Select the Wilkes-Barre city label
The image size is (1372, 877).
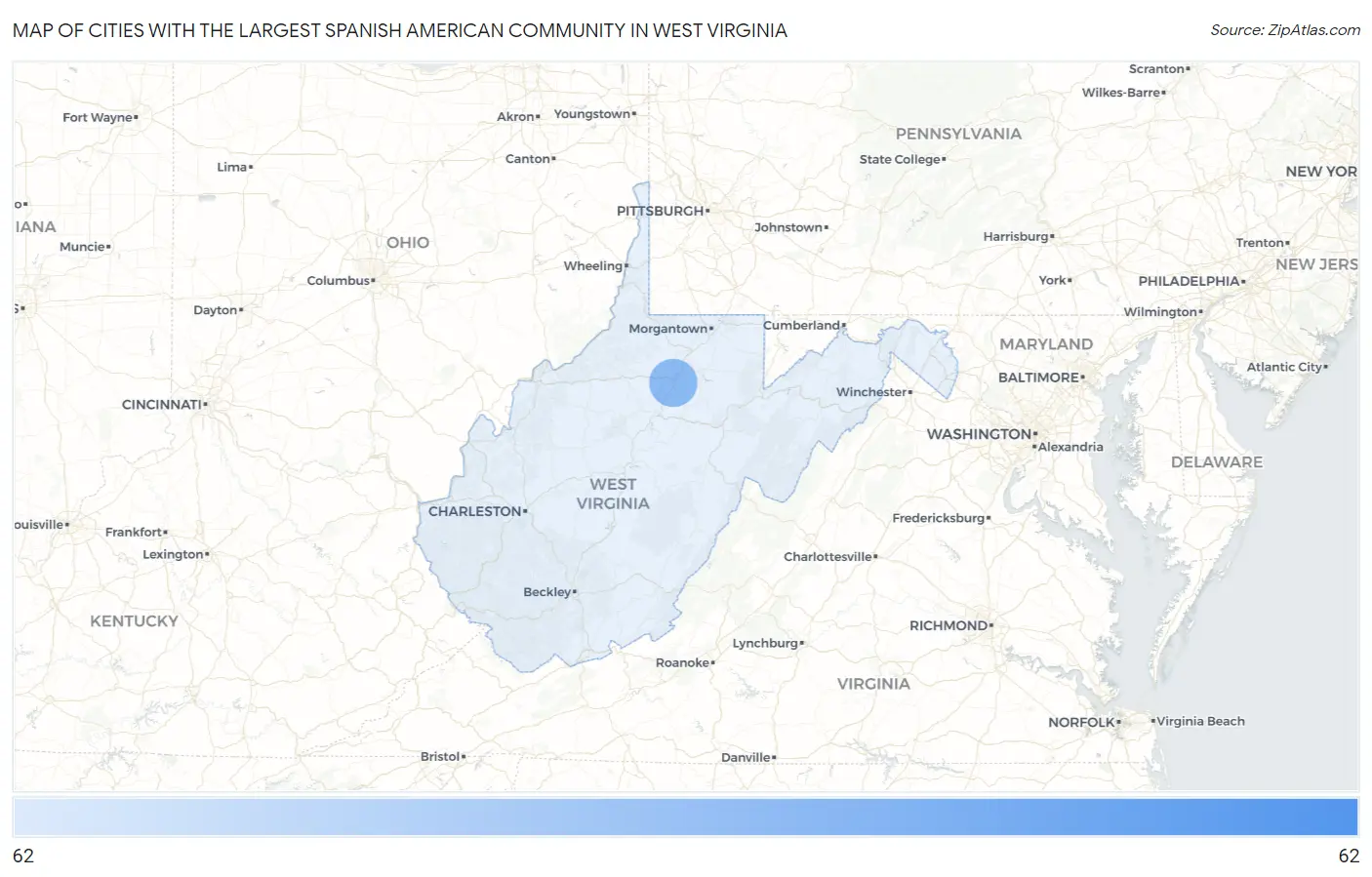[1122, 93]
